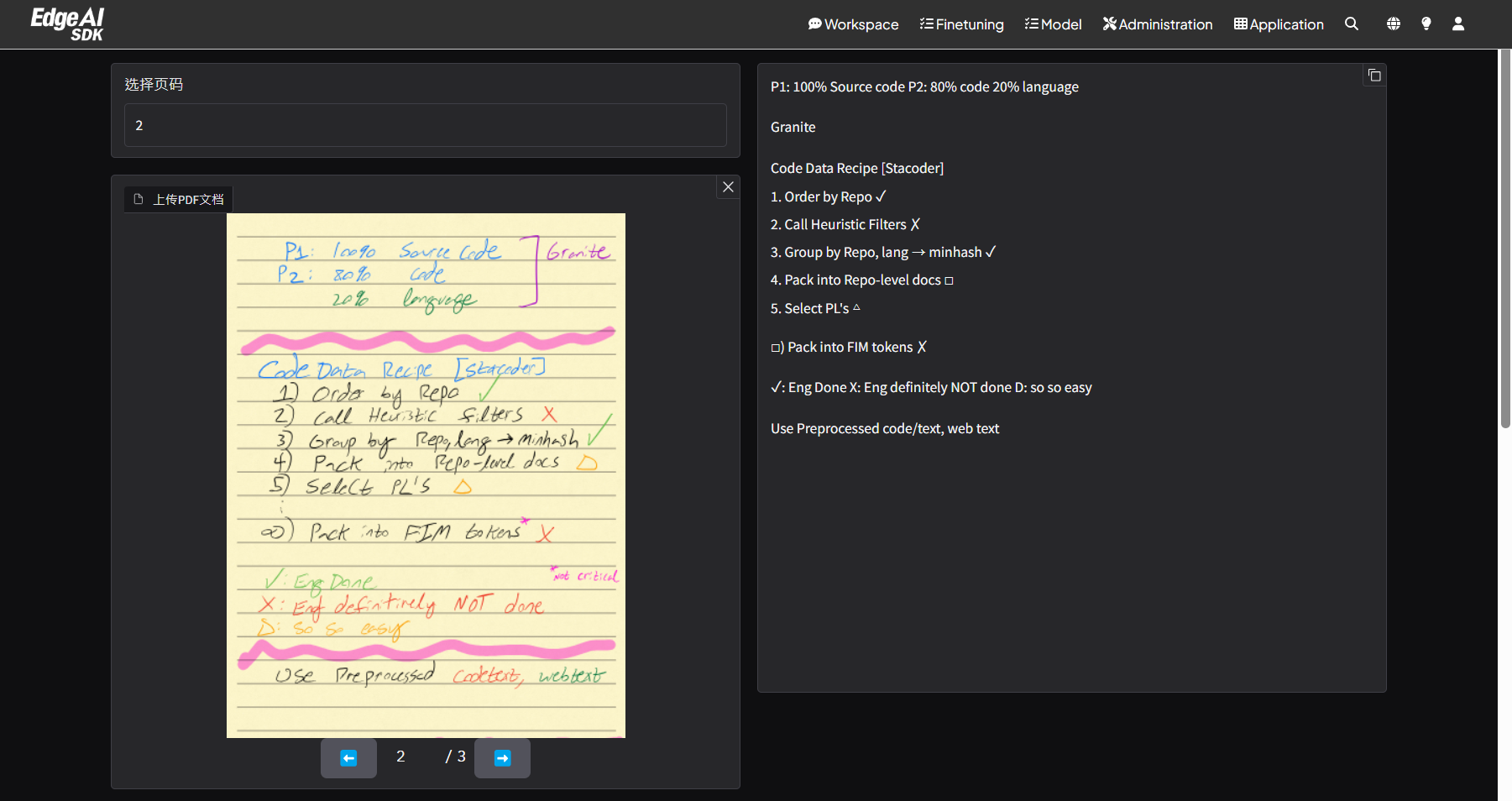Expand the Administration menu

coord(1157,24)
